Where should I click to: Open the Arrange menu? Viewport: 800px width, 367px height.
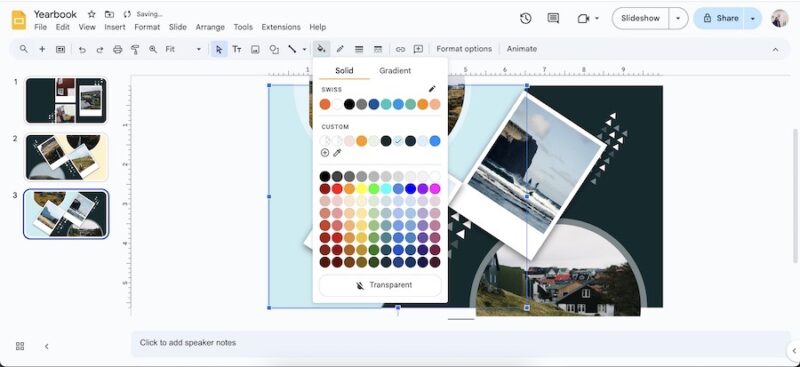[210, 27]
